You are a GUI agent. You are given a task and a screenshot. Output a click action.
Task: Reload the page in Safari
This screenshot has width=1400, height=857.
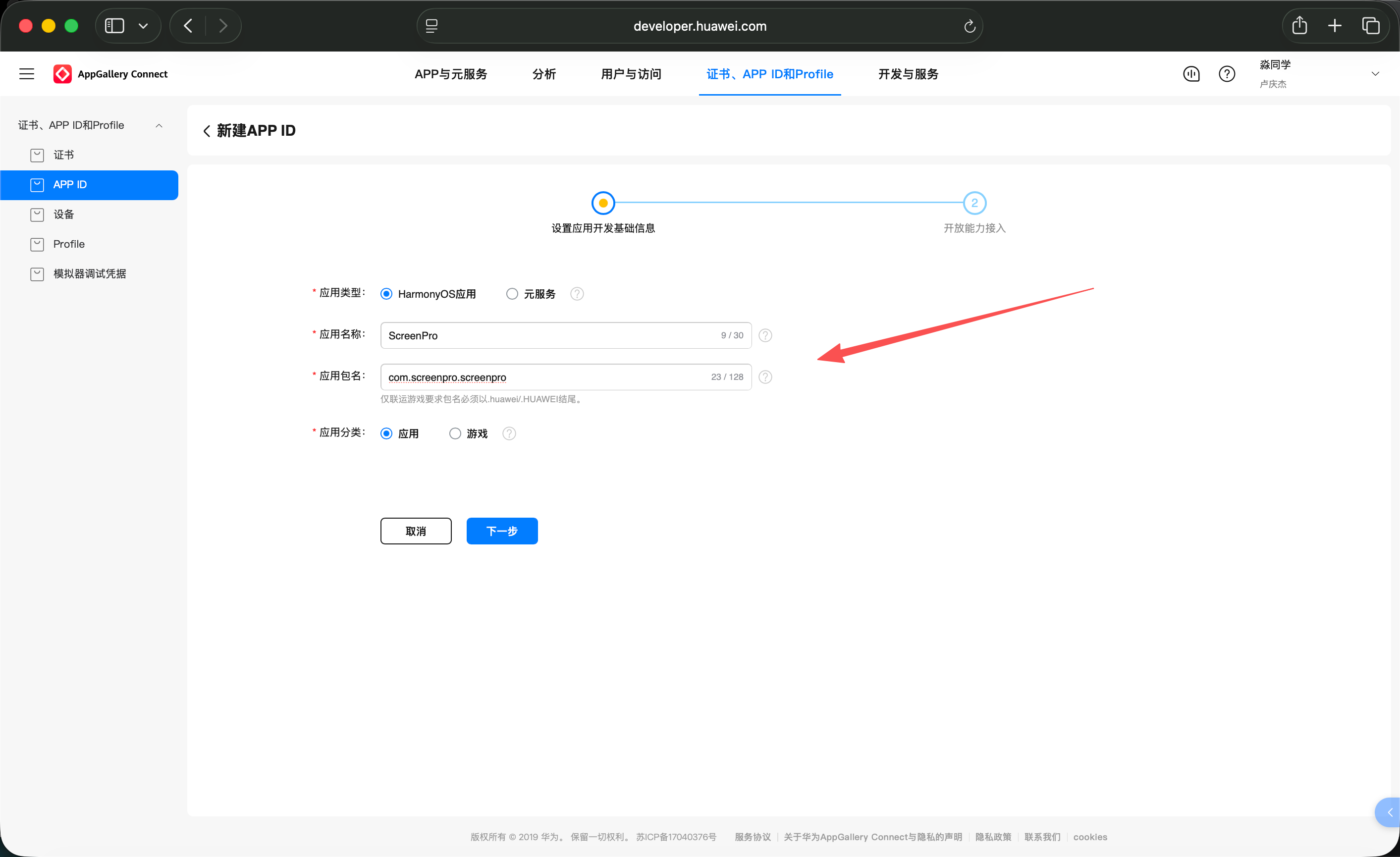pos(969,26)
